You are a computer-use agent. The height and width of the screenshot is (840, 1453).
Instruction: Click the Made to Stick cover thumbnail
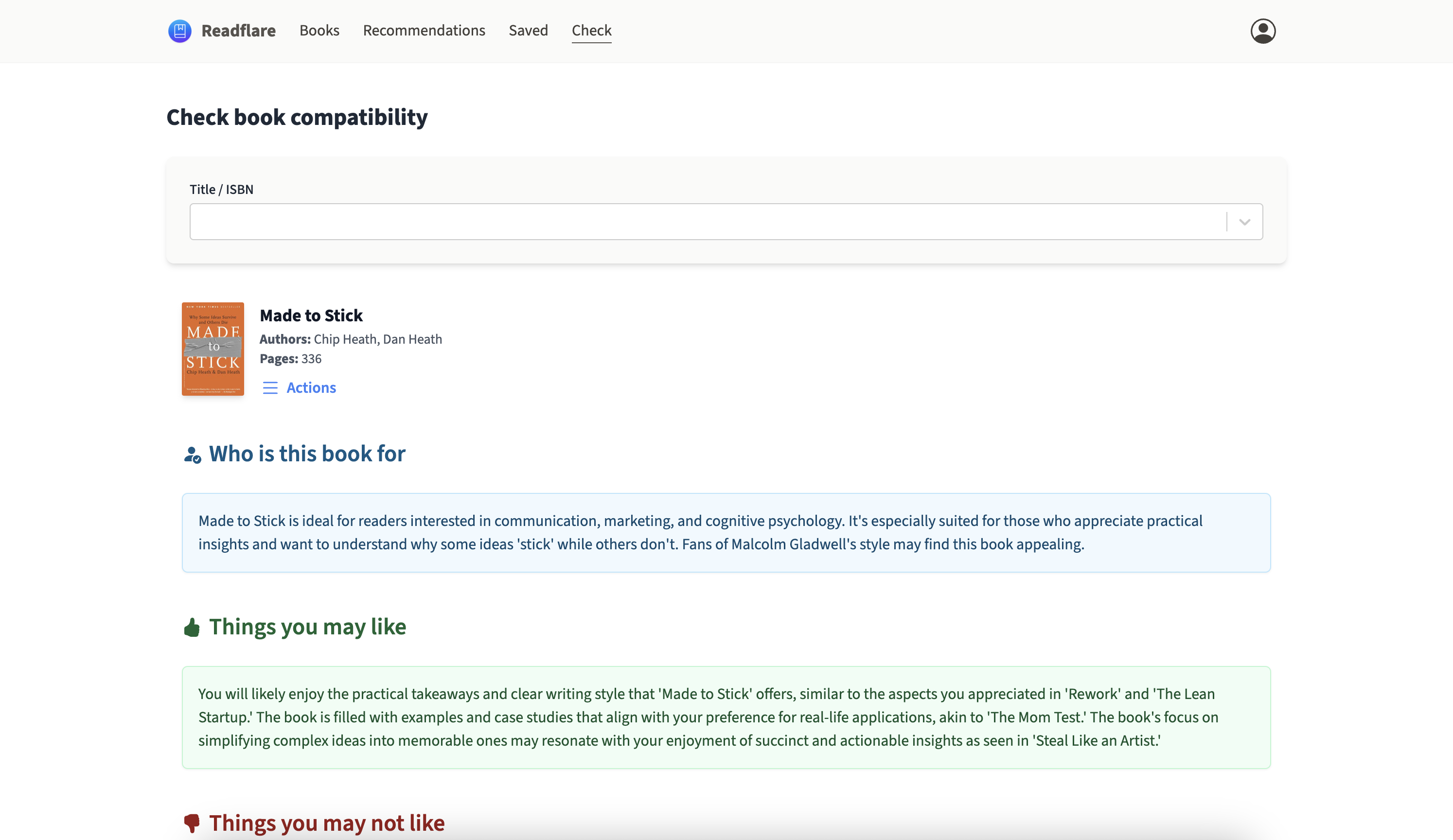(x=213, y=349)
